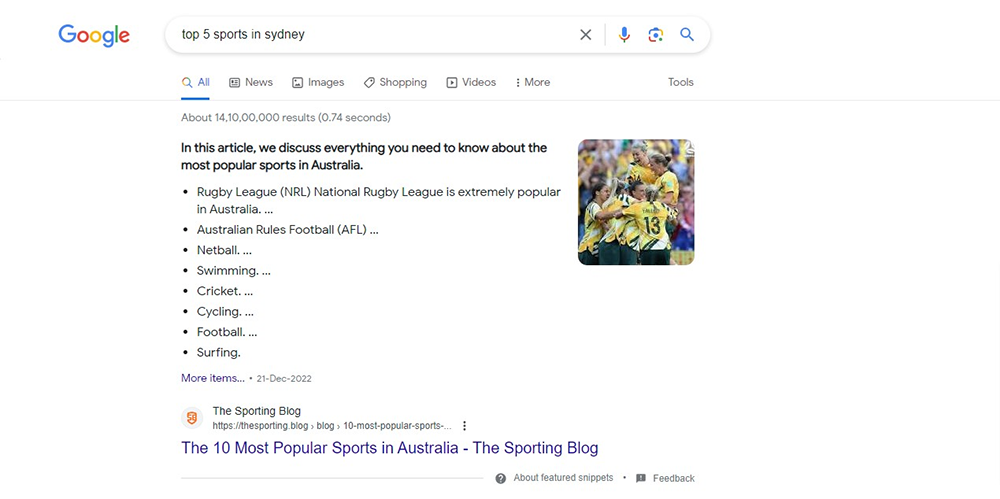Click the Google logo
The width and height of the screenshot is (1000, 499).
pyautogui.click(x=94, y=36)
